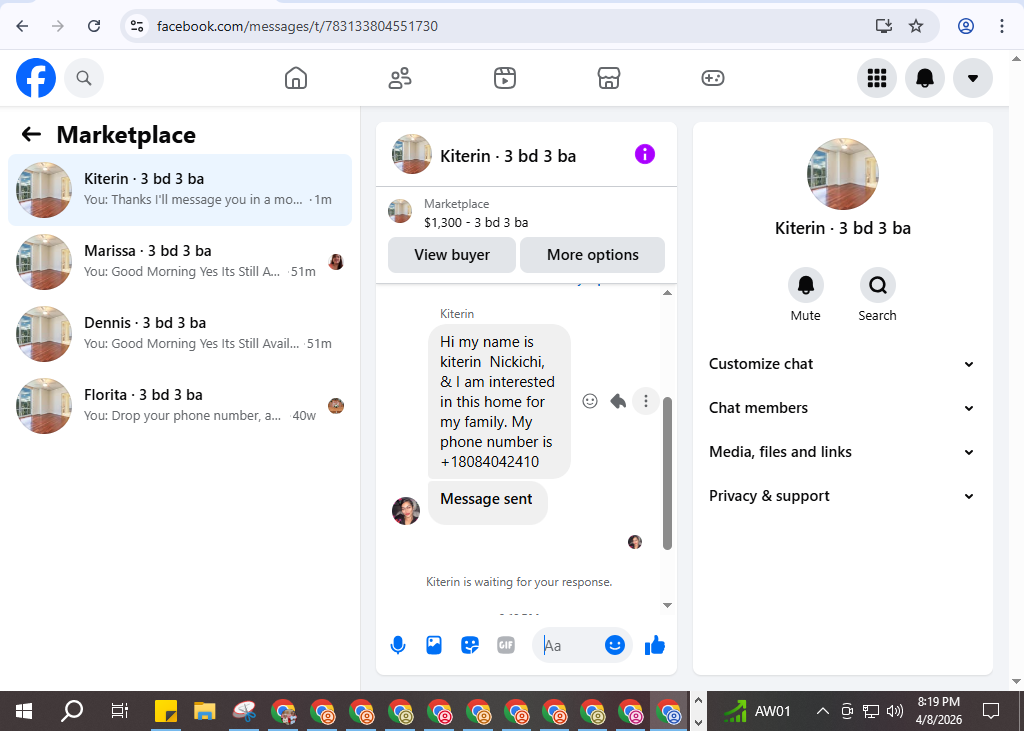1024x731 pixels.
Task: Open Sticky Notes from the taskbar
Action: (x=166, y=711)
